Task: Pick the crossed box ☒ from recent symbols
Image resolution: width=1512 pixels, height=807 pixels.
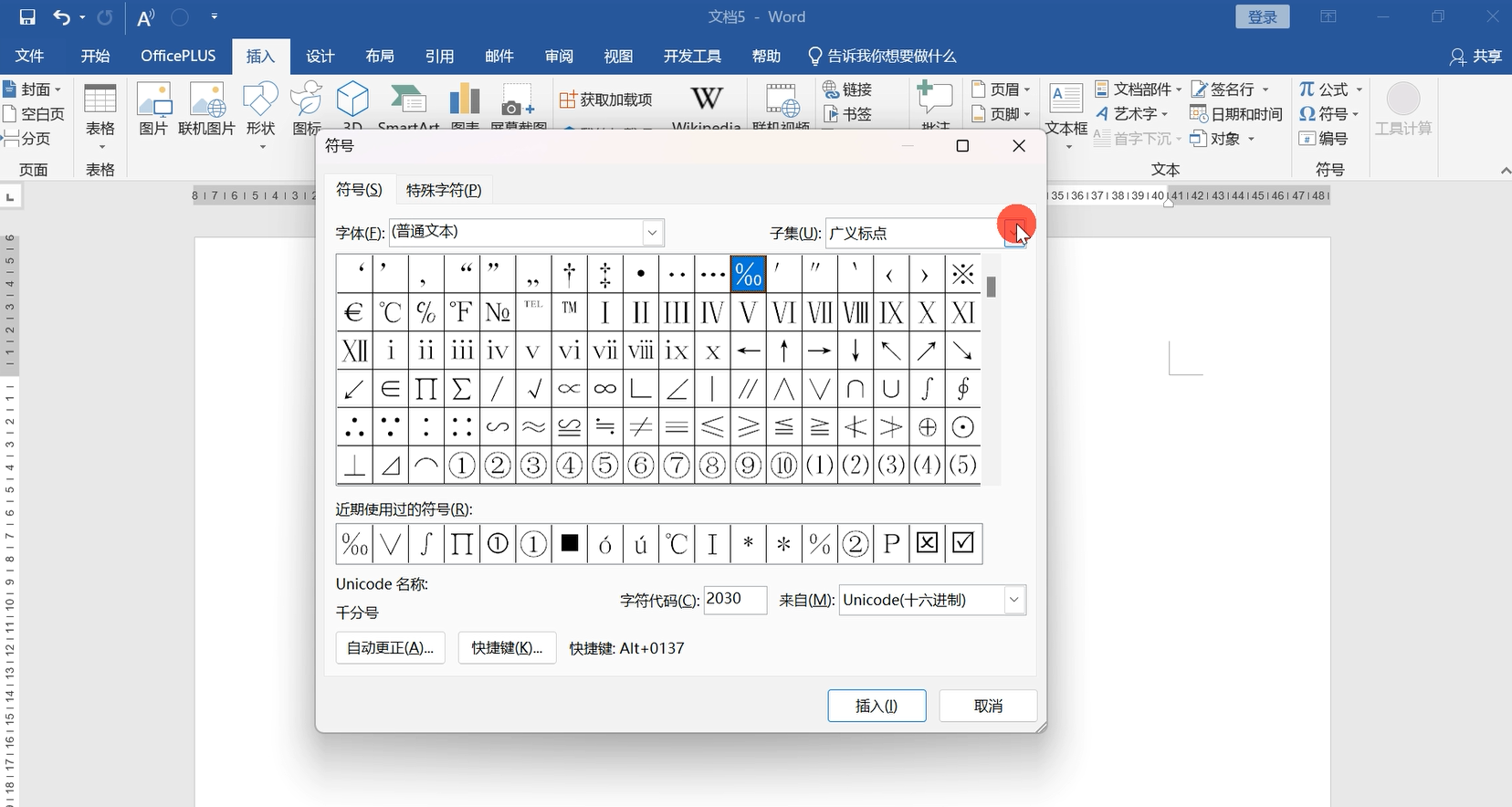Action: [928, 543]
